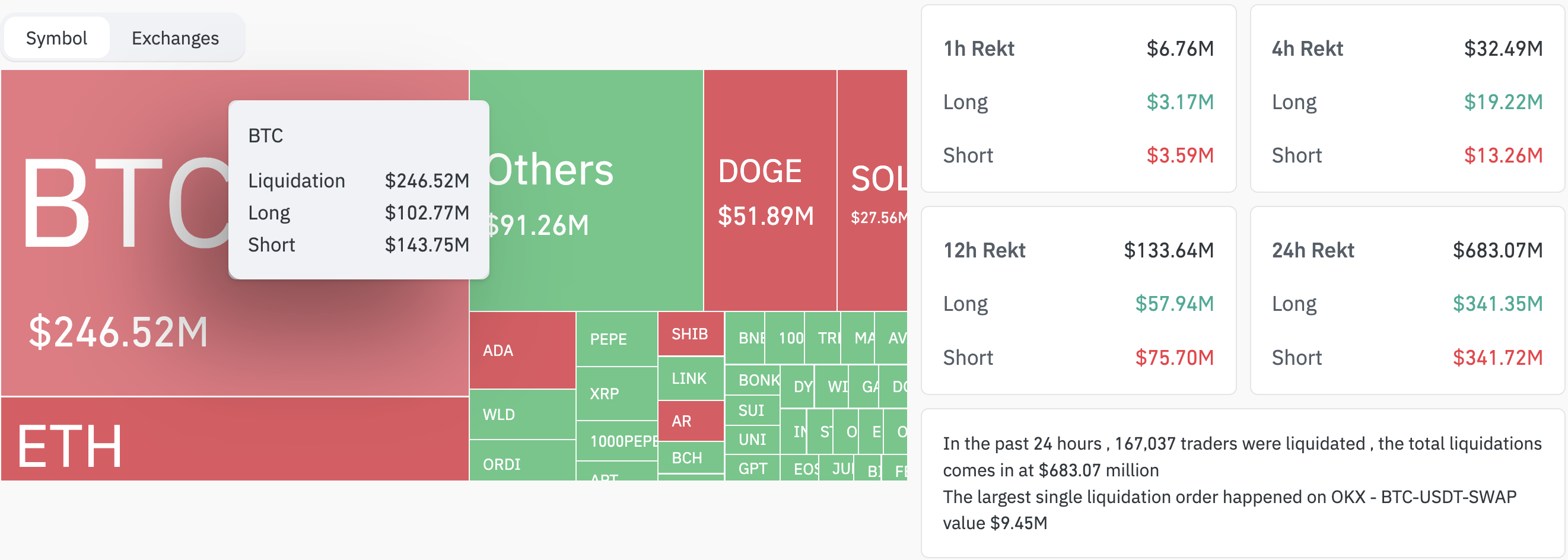Select the PEPE tile

tap(616, 339)
